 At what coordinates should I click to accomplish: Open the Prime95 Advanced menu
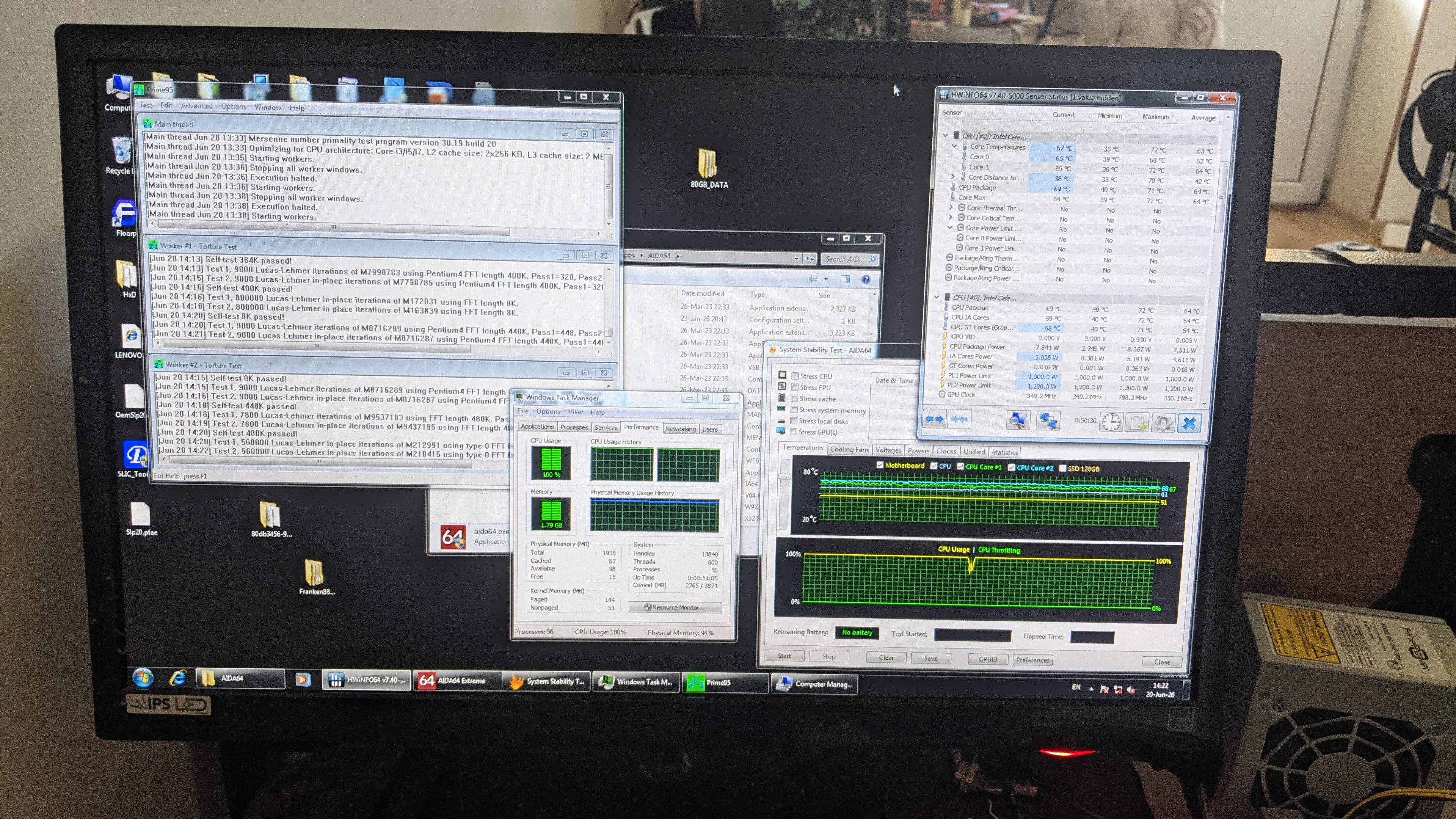coord(197,106)
